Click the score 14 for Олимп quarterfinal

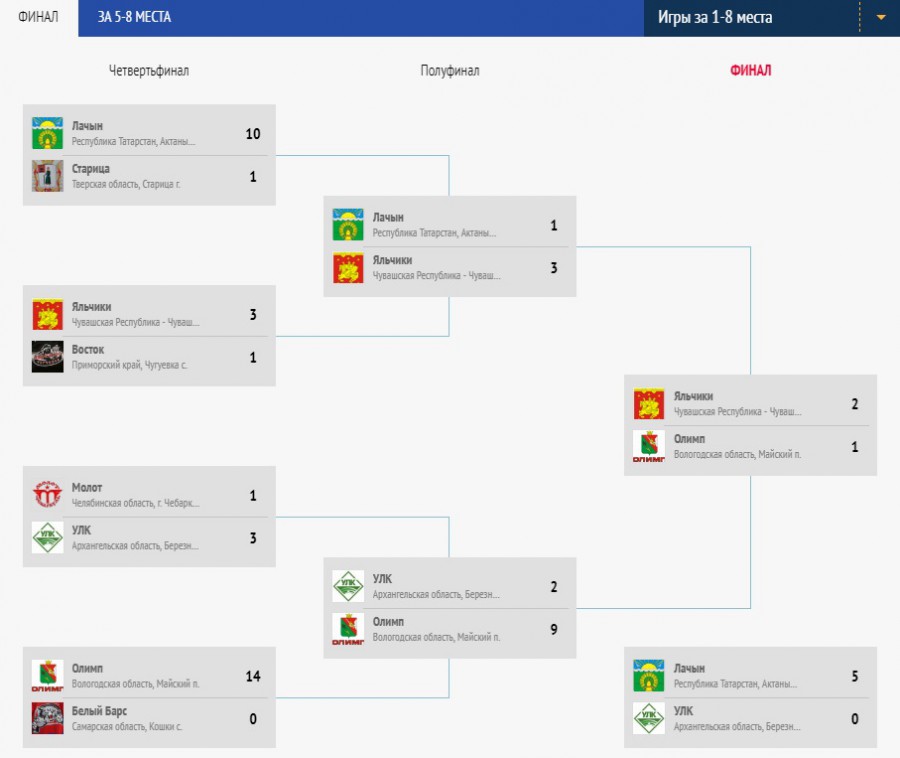(253, 677)
